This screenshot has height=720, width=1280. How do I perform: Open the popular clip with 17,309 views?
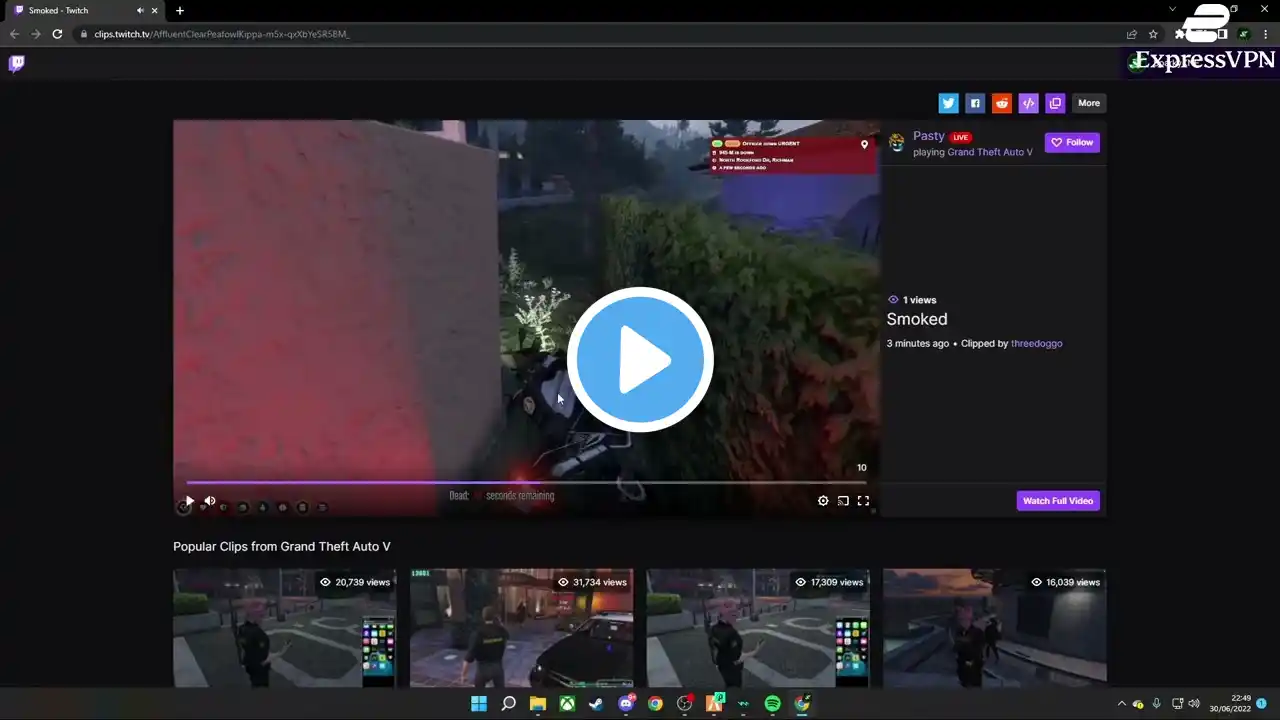coord(758,628)
